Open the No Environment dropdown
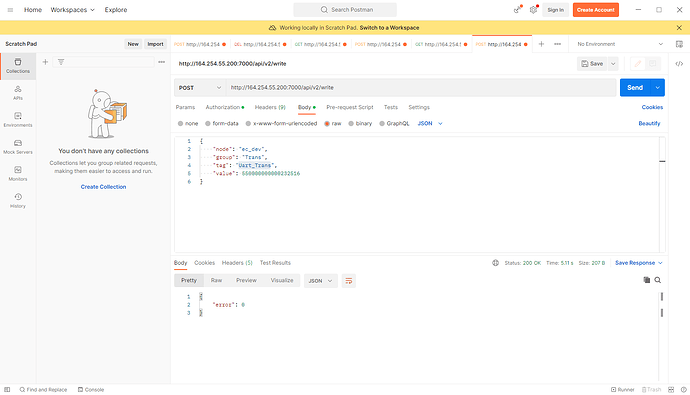The width and height of the screenshot is (690, 395). coord(620,44)
